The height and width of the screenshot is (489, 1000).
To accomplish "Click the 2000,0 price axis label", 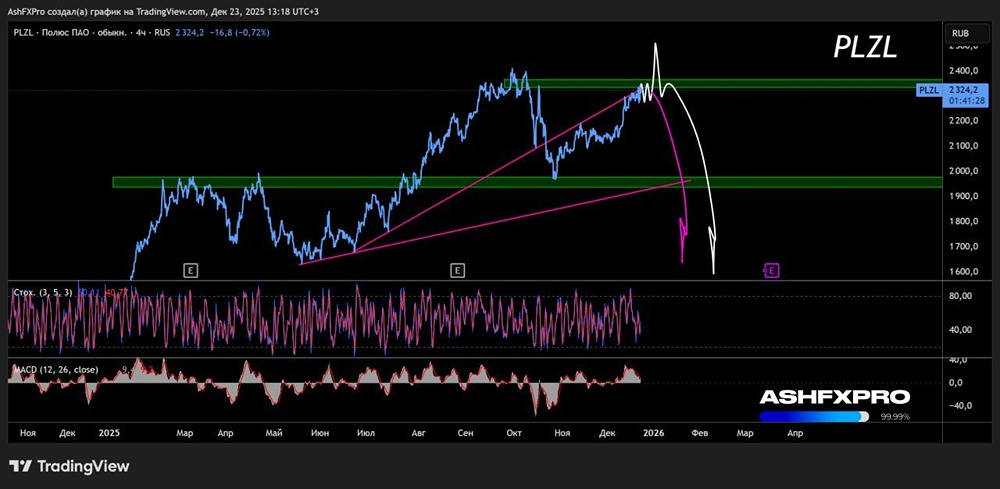I will pyautogui.click(x=962, y=171).
